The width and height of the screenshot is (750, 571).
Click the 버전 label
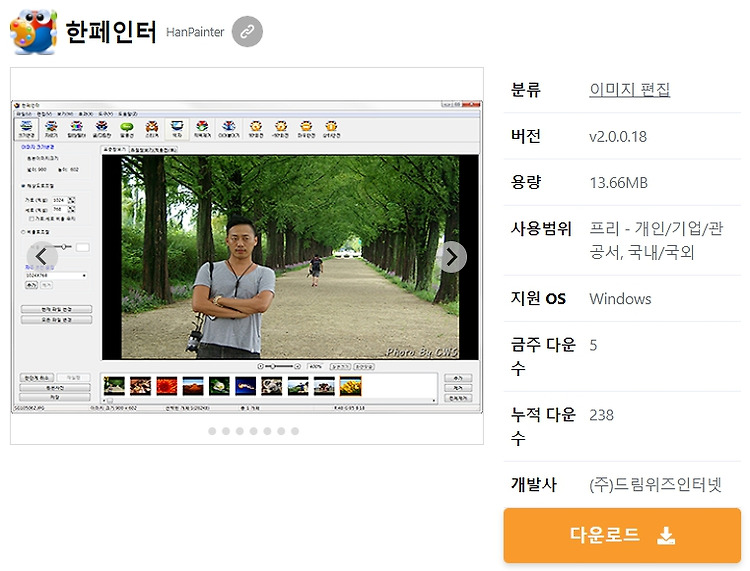tap(526, 136)
